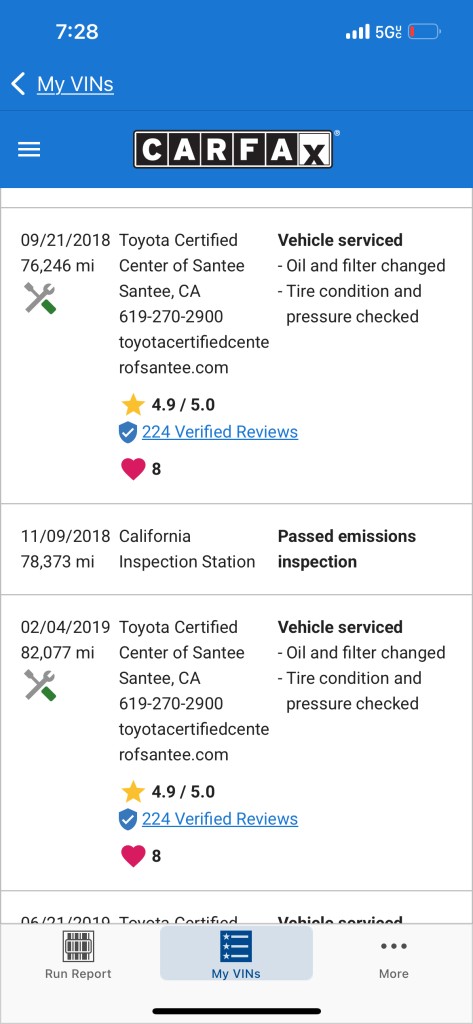Tap the heart icon in 09/21/2018 entry
This screenshot has width=473, height=1024.
[133, 469]
